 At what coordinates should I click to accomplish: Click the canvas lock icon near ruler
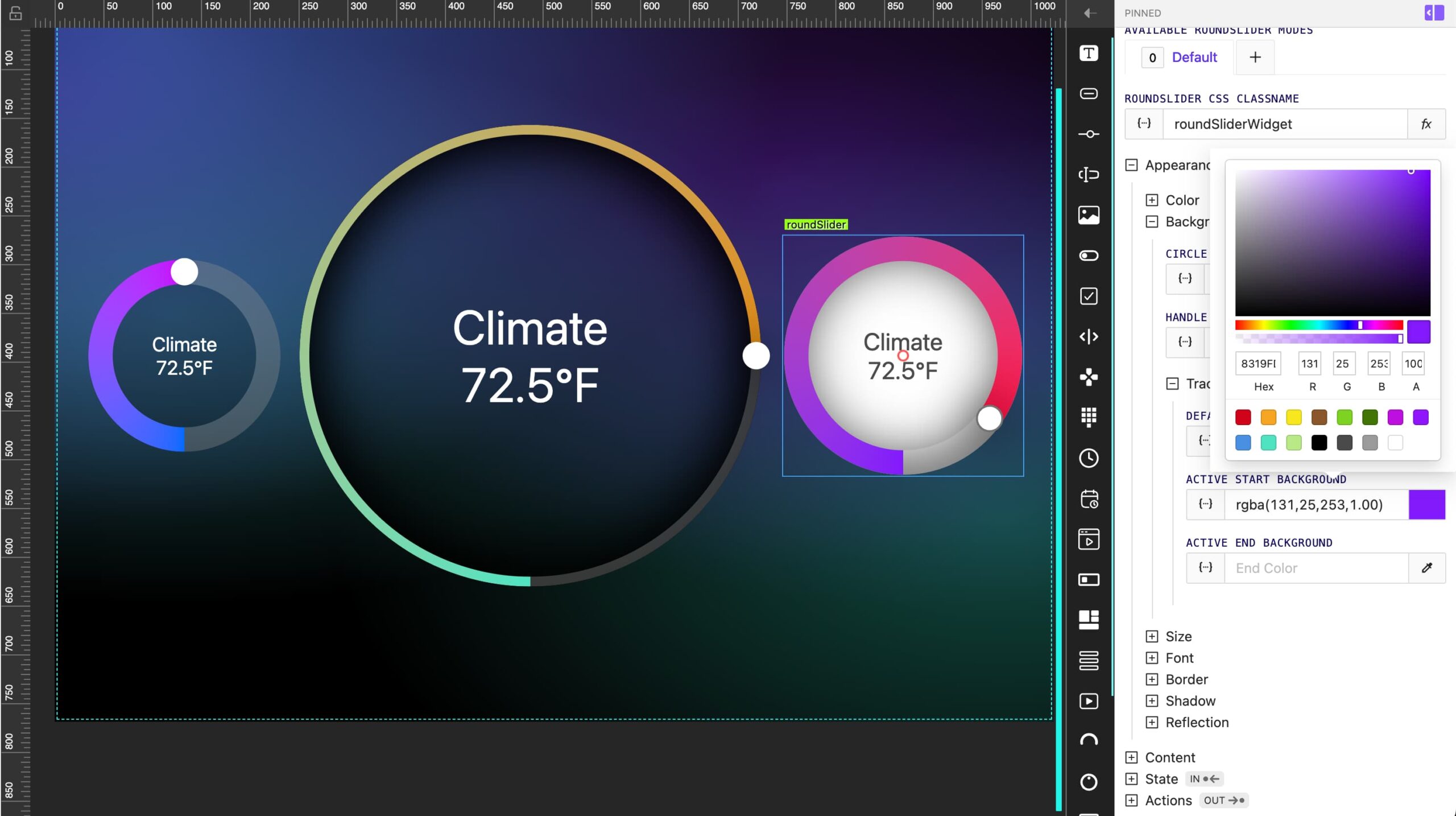15,13
